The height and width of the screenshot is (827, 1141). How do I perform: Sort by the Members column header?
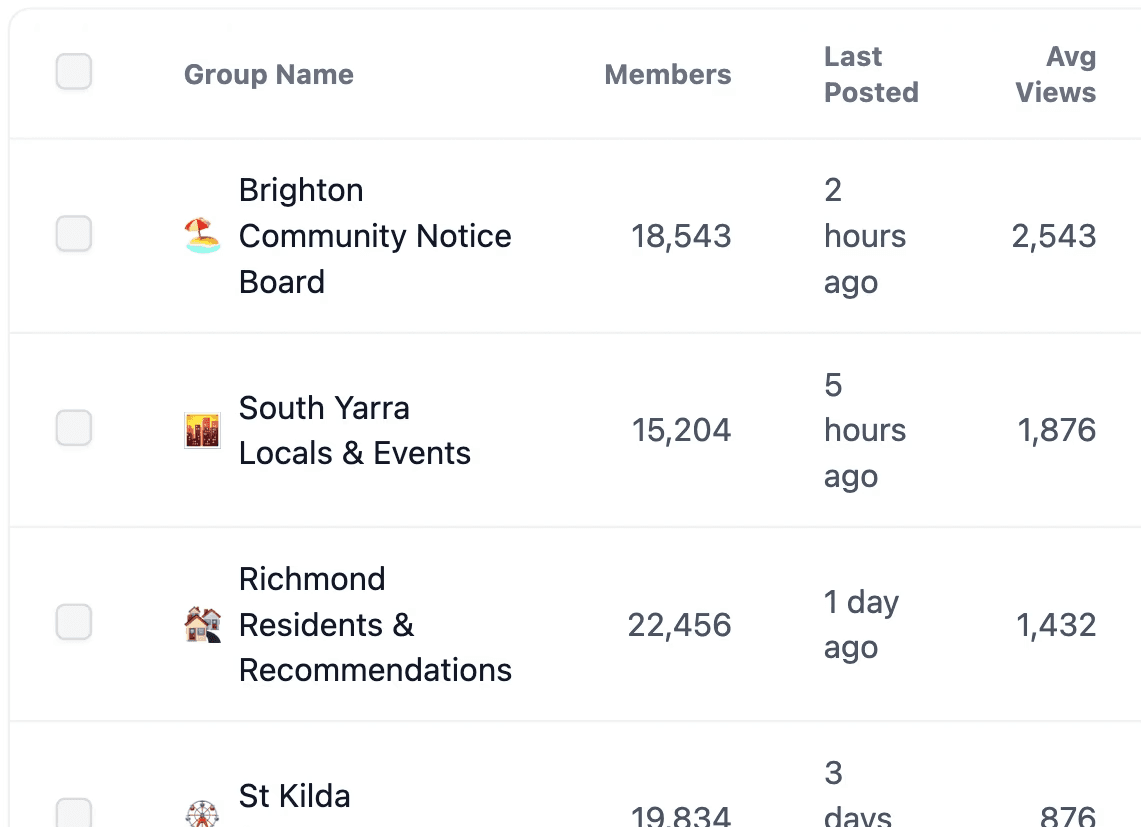pos(667,75)
